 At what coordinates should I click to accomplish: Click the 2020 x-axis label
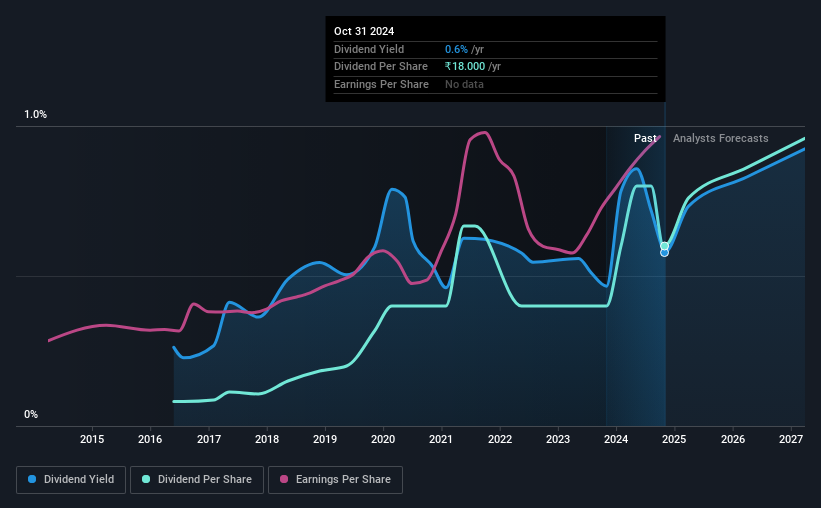coord(383,439)
